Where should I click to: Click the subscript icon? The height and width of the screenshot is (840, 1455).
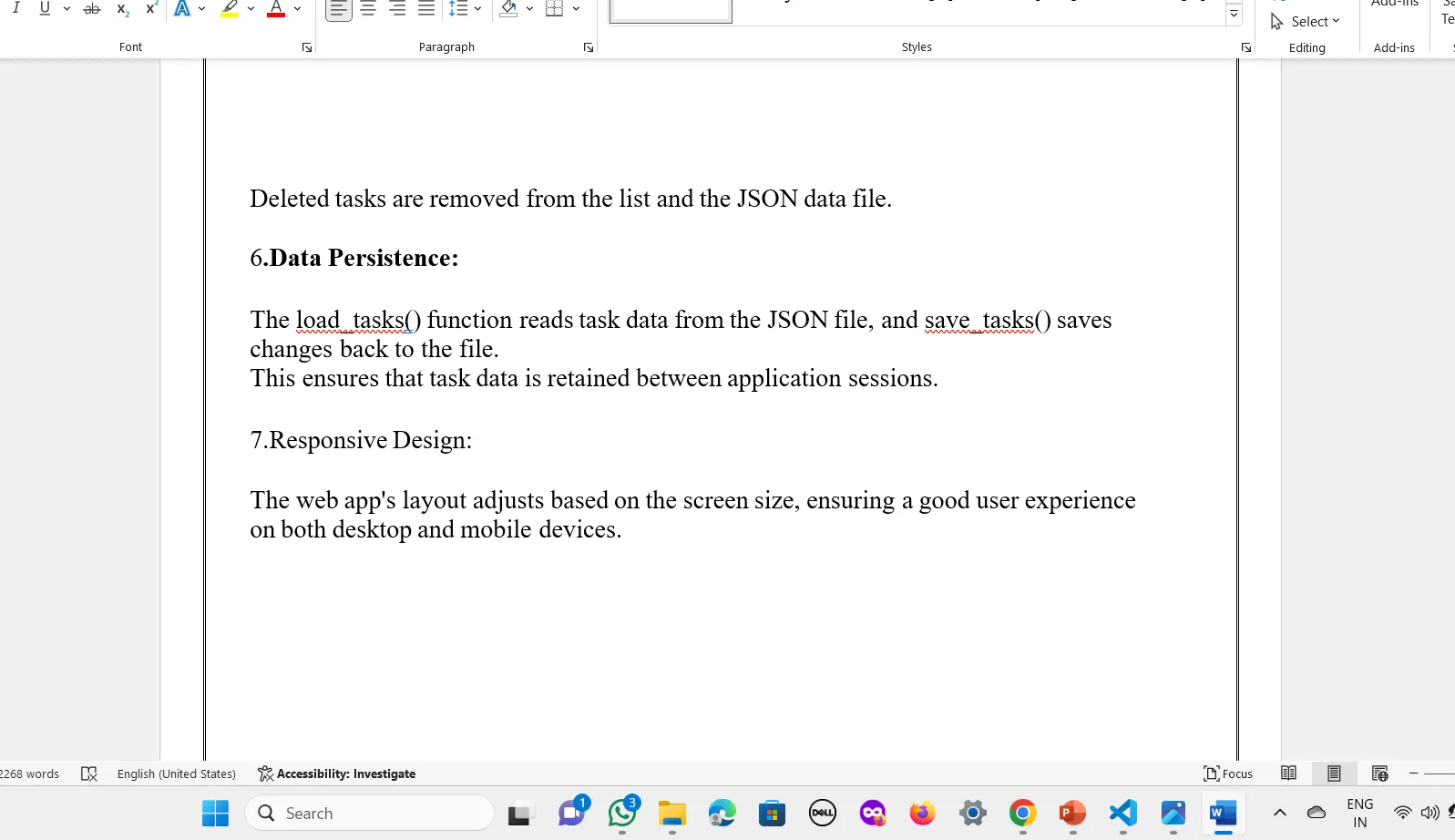point(123,9)
